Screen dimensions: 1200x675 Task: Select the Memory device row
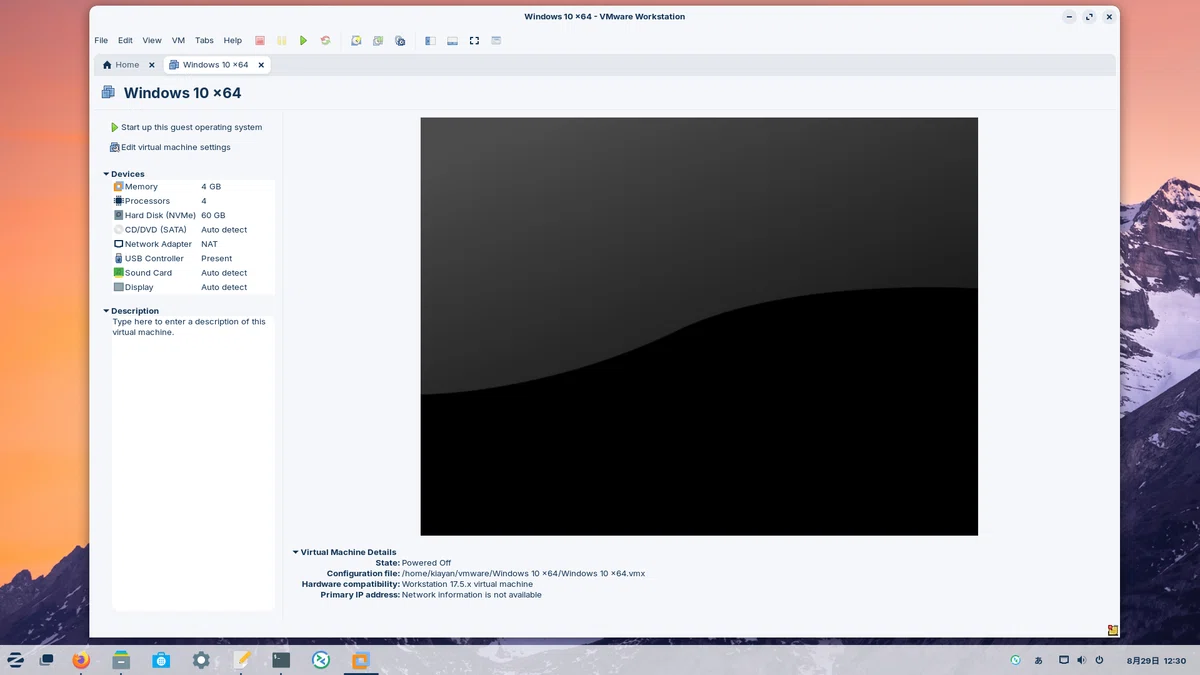pos(193,187)
